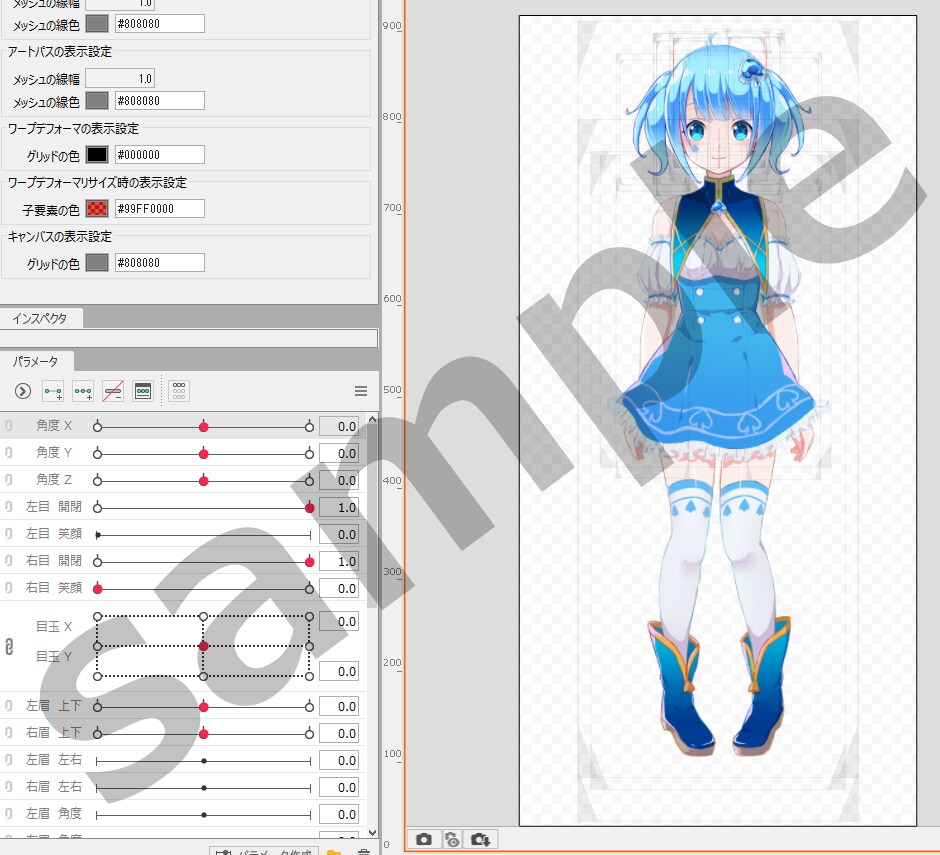The height and width of the screenshot is (855, 940).
Task: Open the ArtMesh mesh line color swatch
Action: point(97,24)
